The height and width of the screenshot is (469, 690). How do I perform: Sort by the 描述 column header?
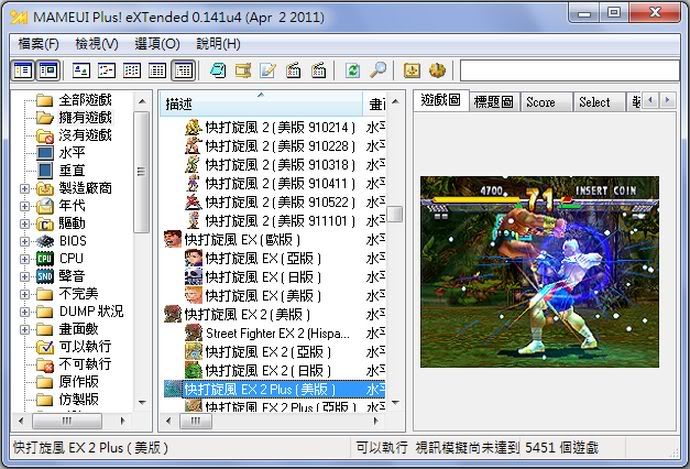click(261, 104)
